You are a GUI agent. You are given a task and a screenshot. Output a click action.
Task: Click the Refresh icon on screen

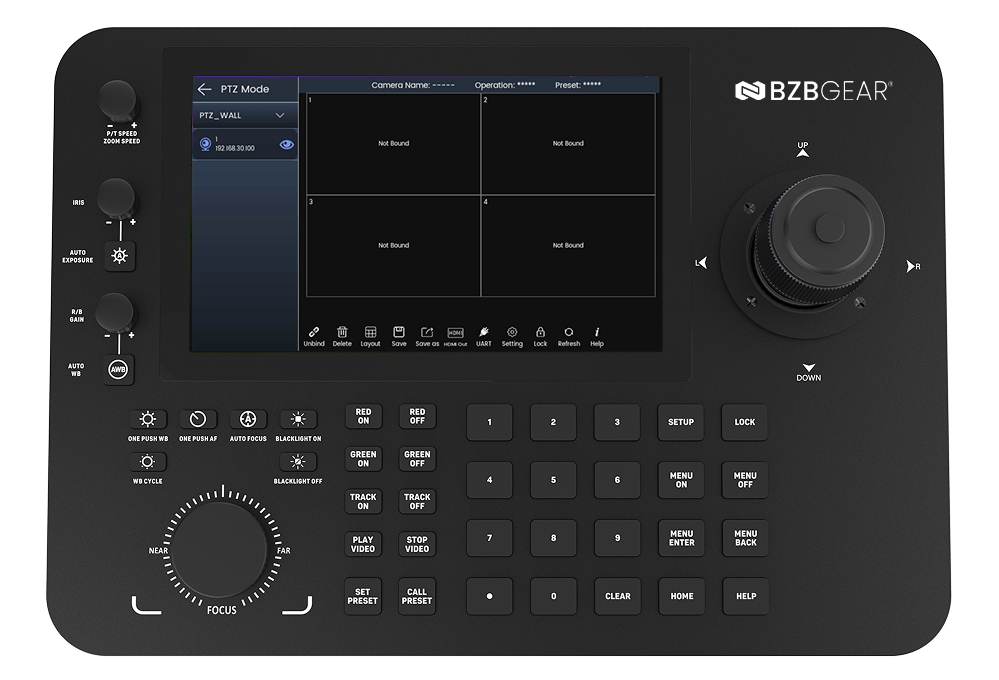point(568,332)
